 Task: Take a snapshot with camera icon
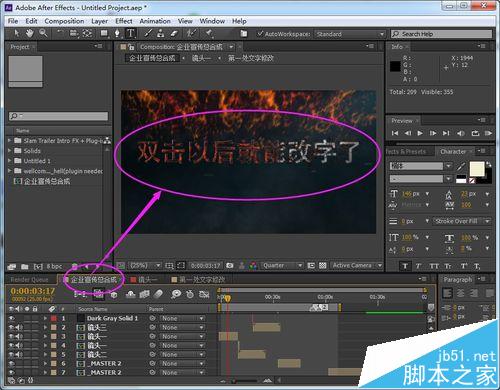coord(230,265)
